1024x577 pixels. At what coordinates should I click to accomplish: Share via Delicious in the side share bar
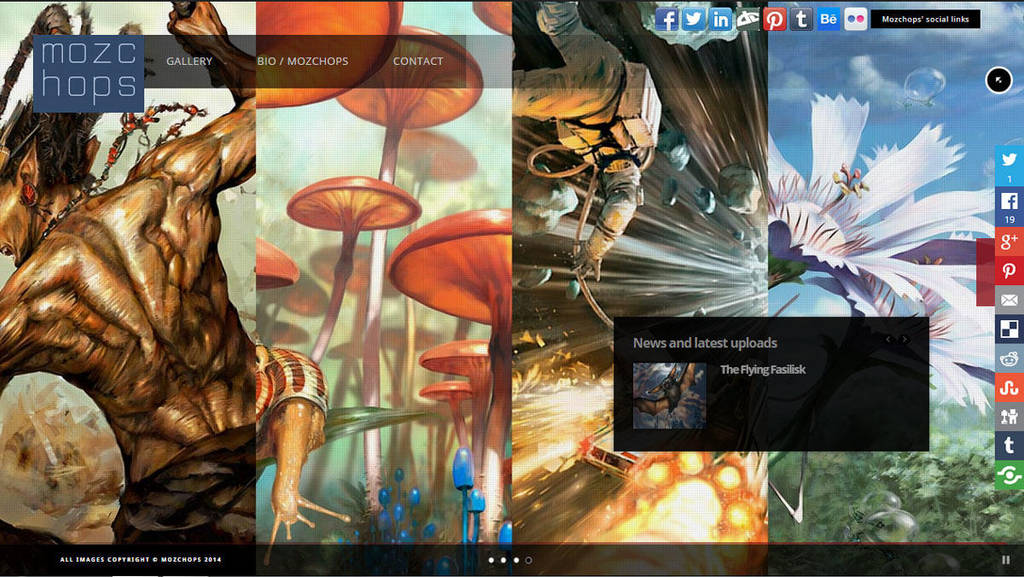point(1009,329)
